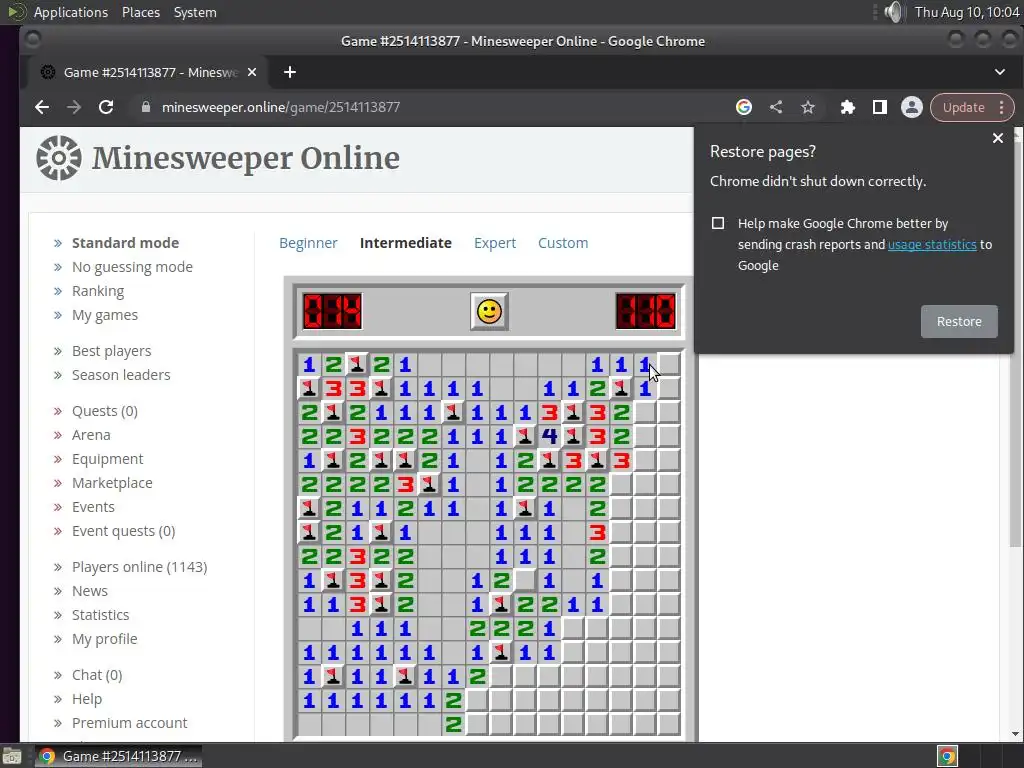Select Intermediate difficulty
Viewport: 1024px width, 768px height.
tap(406, 243)
